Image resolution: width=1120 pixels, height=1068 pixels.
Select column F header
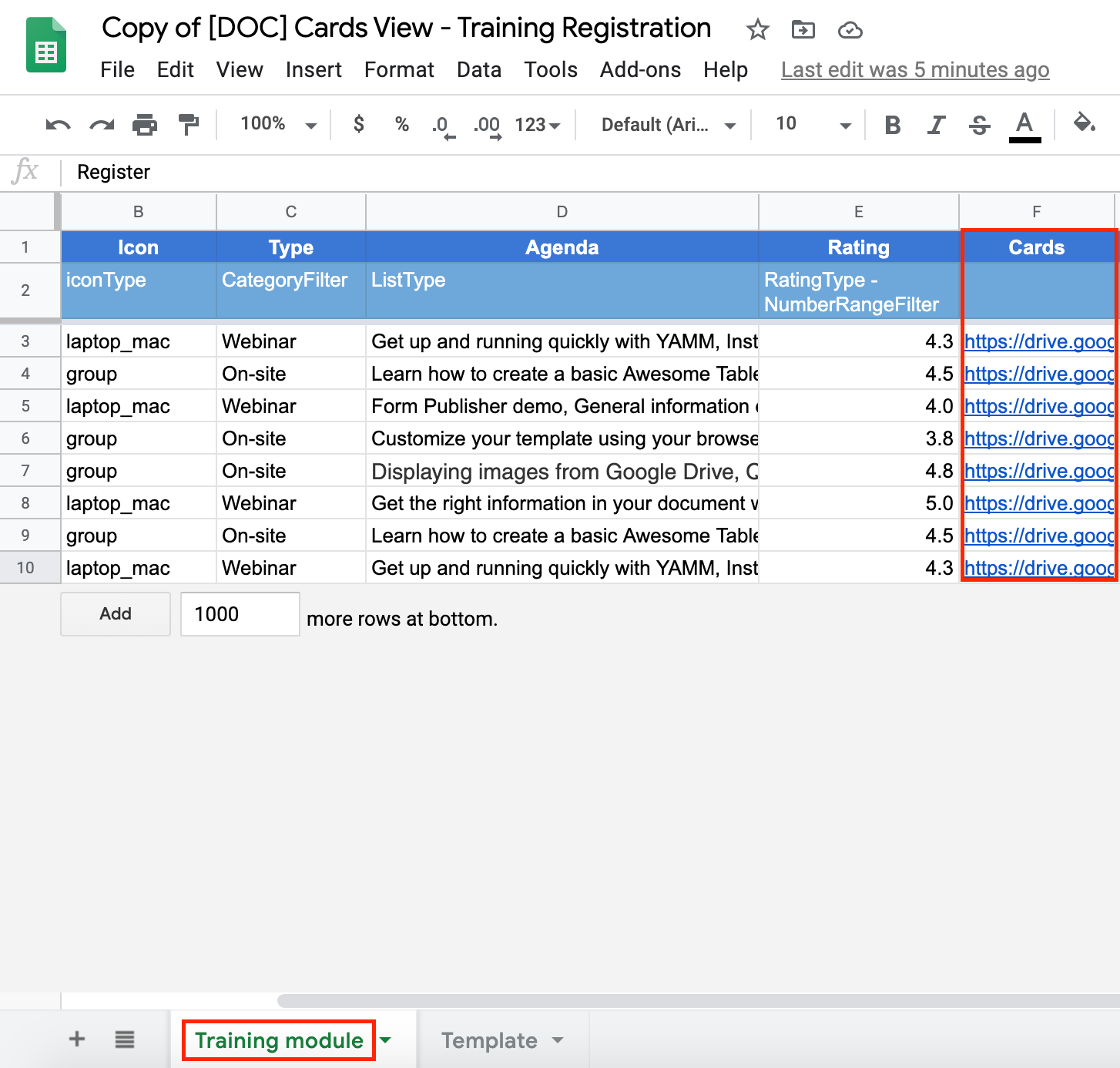pos(1037,212)
